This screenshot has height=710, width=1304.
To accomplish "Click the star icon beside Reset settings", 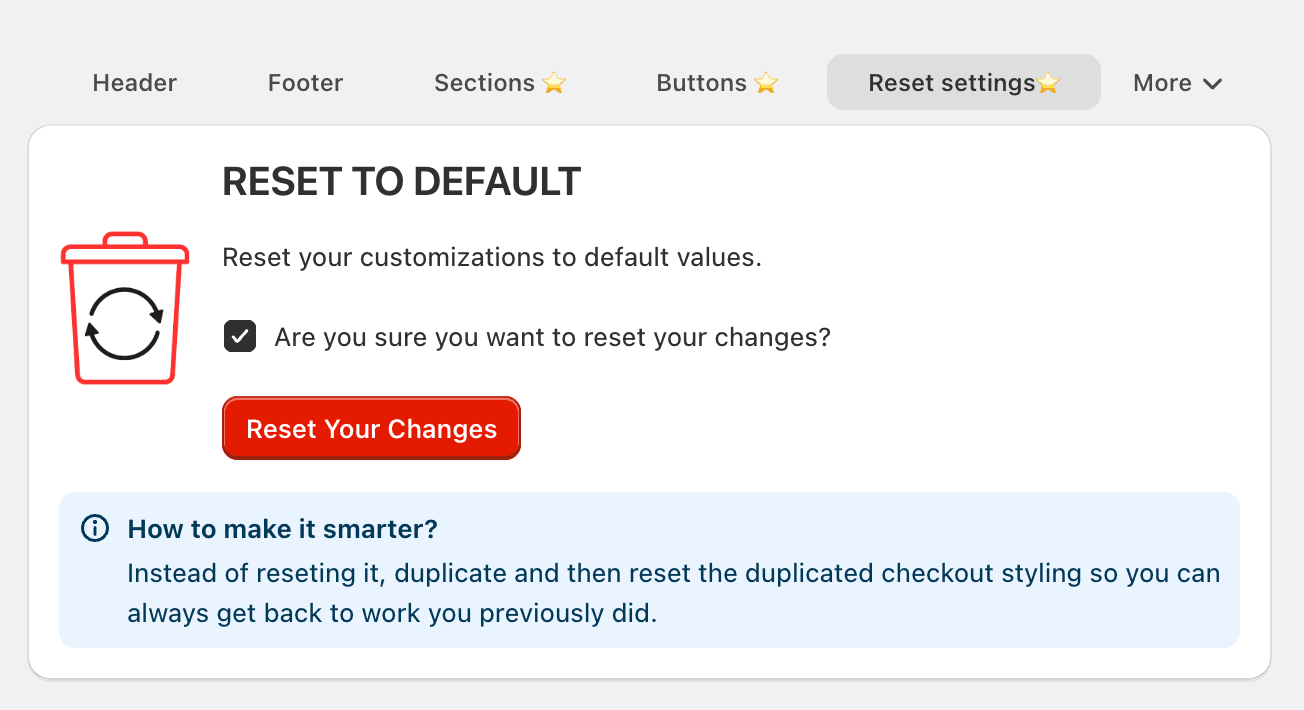I will 1048,83.
